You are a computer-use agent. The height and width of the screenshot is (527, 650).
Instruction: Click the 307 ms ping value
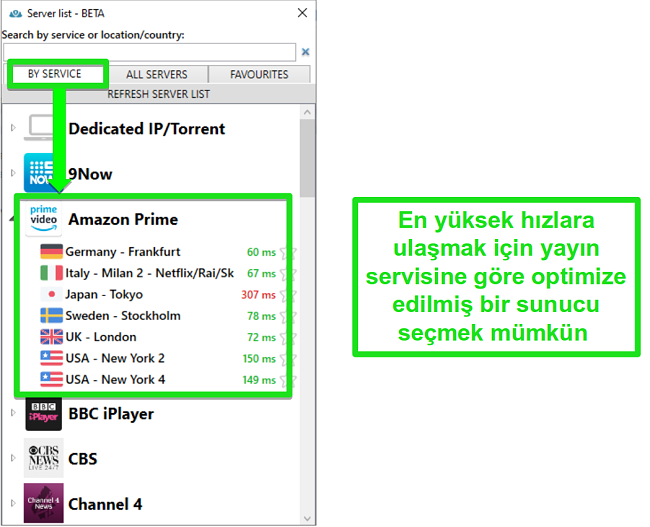pyautogui.click(x=258, y=295)
